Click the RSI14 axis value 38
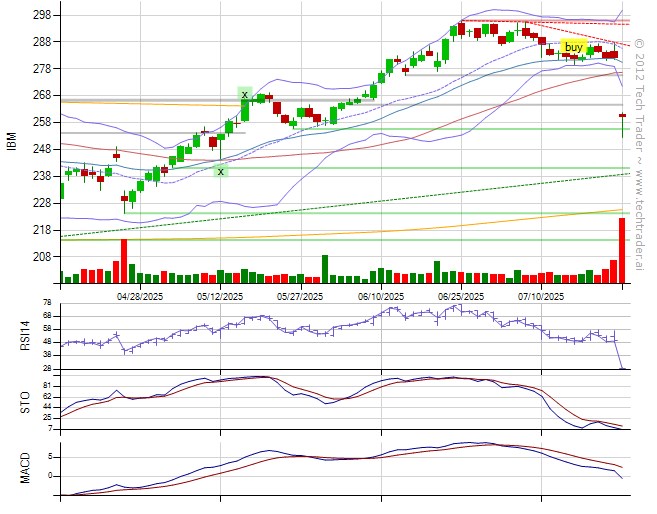The height and width of the screenshot is (514, 657). coord(47,355)
